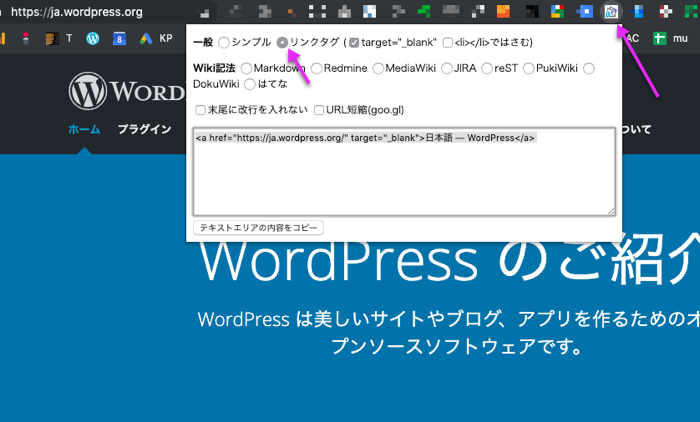Choose the MediaWiki format radio
This screenshot has height=422, width=700.
tap(378, 69)
